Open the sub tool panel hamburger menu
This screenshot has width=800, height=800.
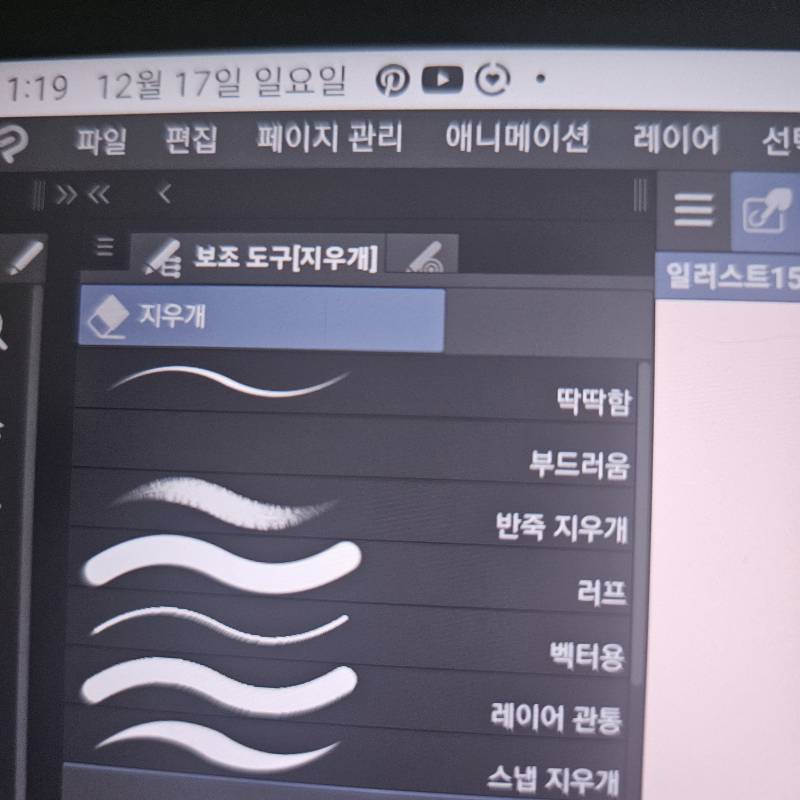105,250
